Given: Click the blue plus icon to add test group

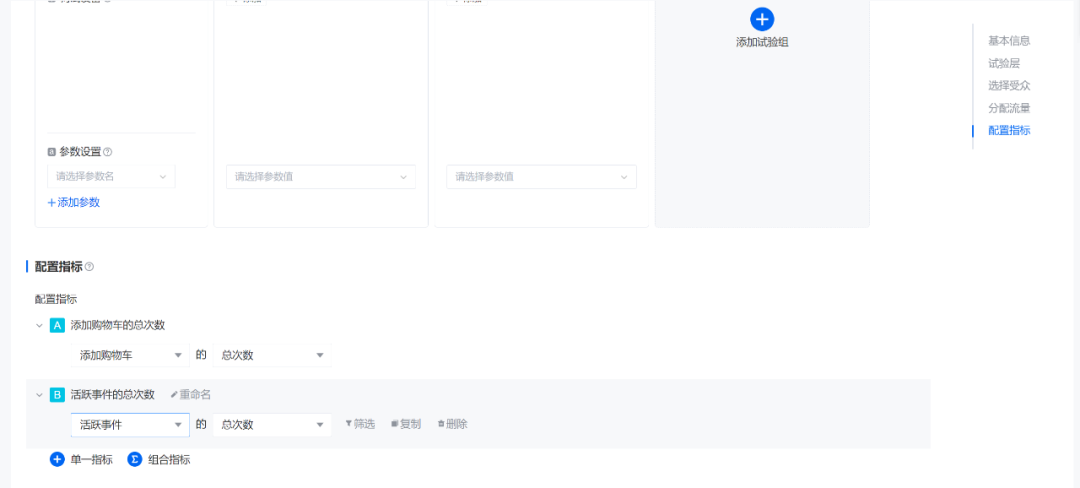Looking at the screenshot, I should 762,19.
